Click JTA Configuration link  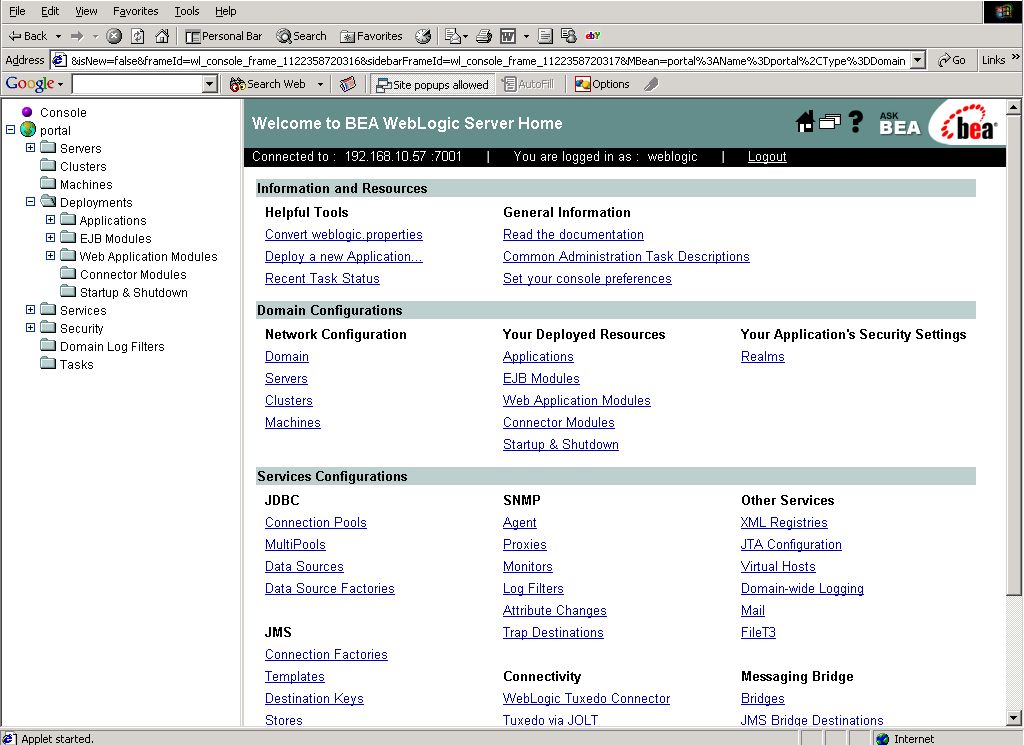[x=791, y=545]
